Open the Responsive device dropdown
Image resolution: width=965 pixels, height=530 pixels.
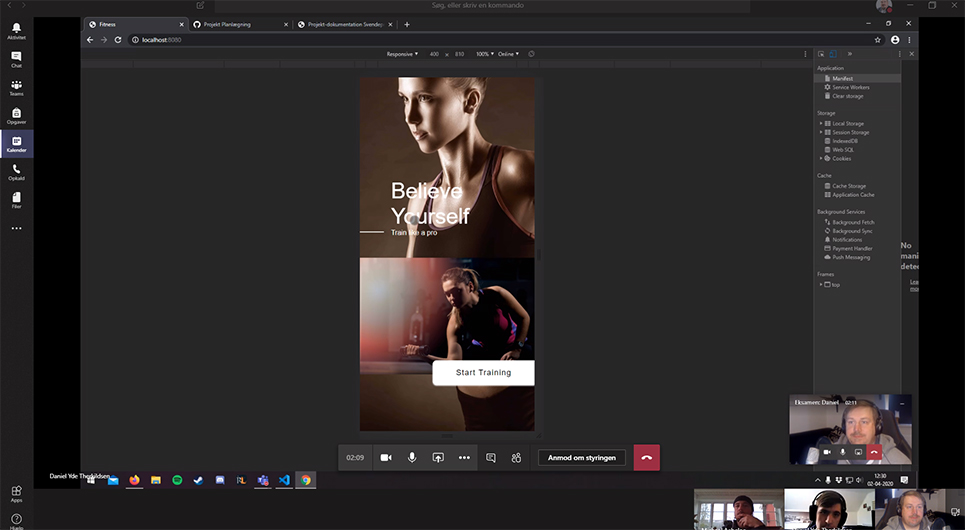tap(402, 54)
